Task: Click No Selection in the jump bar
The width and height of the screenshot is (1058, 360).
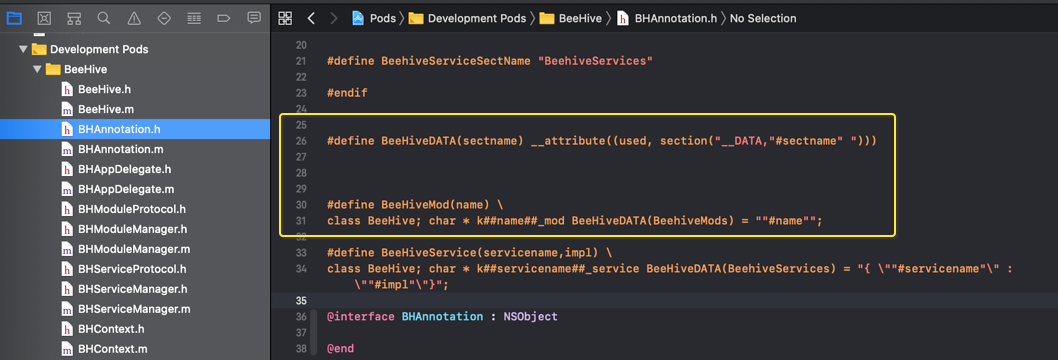Action: click(x=763, y=18)
